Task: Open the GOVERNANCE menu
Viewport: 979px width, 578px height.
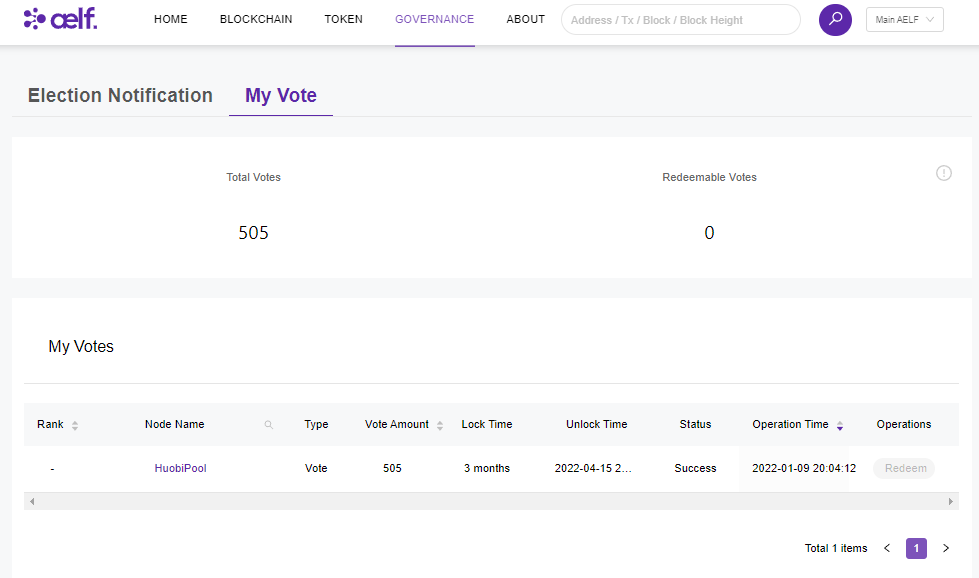Action: point(434,20)
